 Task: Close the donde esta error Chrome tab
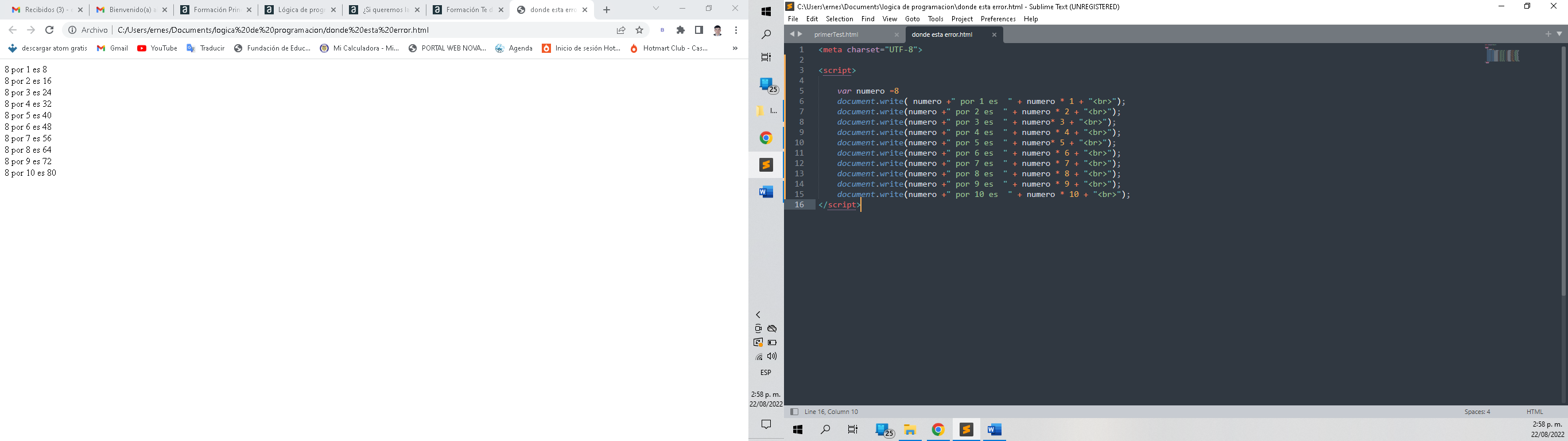click(x=585, y=10)
